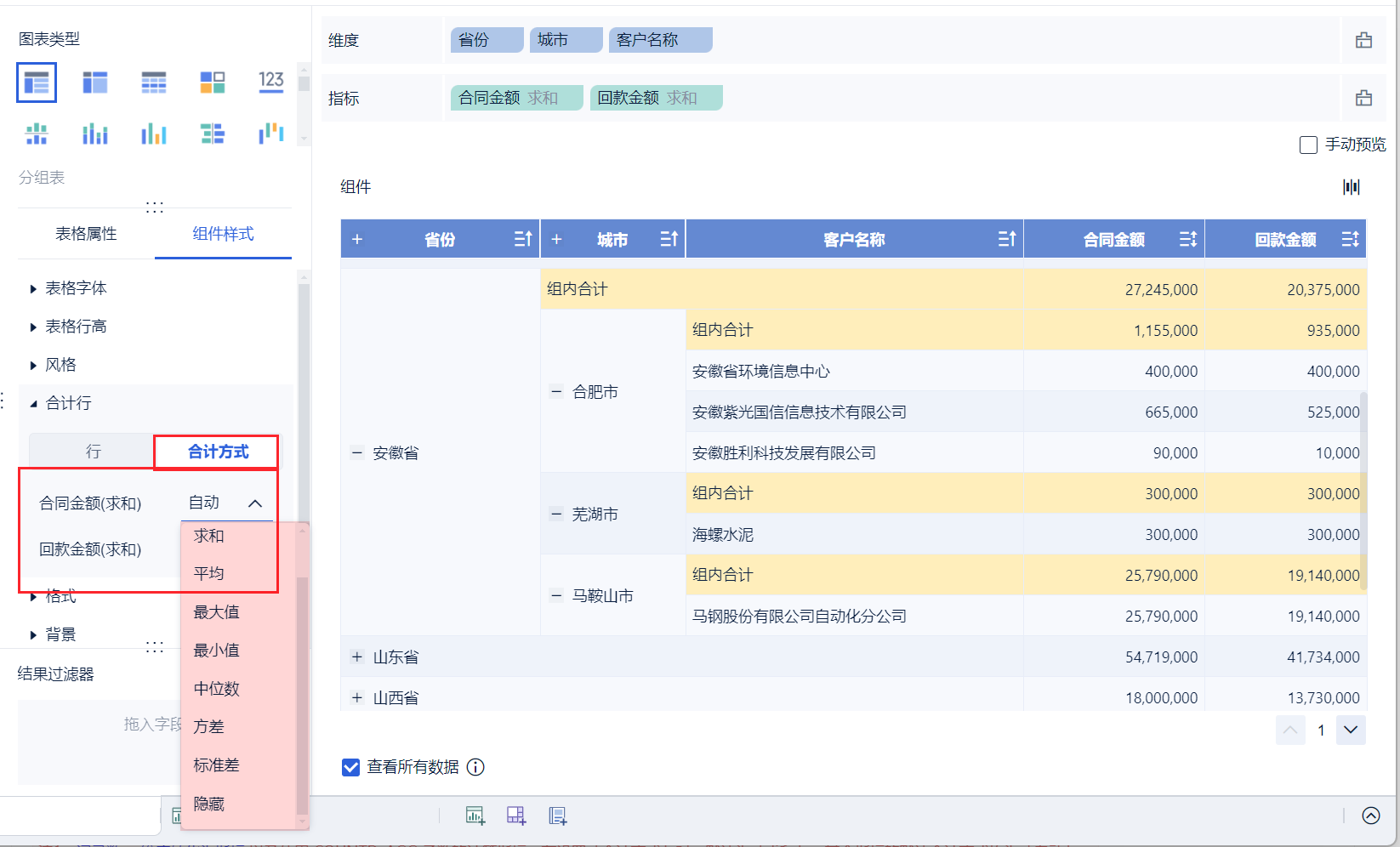Expand the 山东省 row

pyautogui.click(x=357, y=657)
